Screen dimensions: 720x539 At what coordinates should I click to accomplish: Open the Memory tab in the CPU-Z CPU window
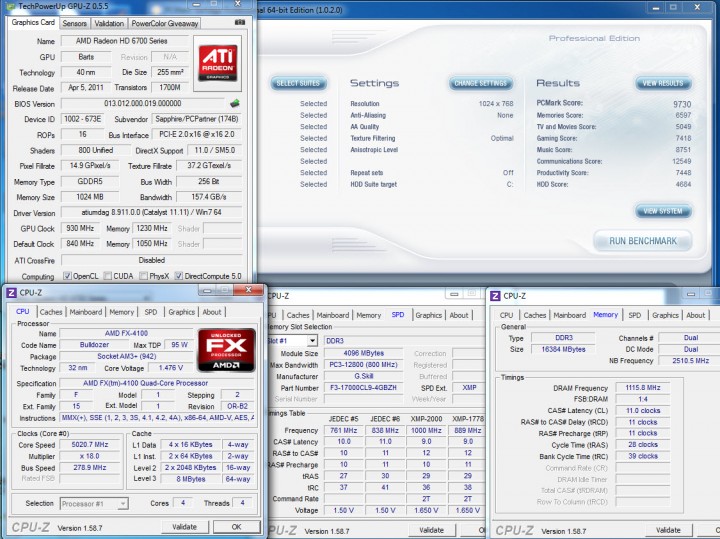coord(121,312)
